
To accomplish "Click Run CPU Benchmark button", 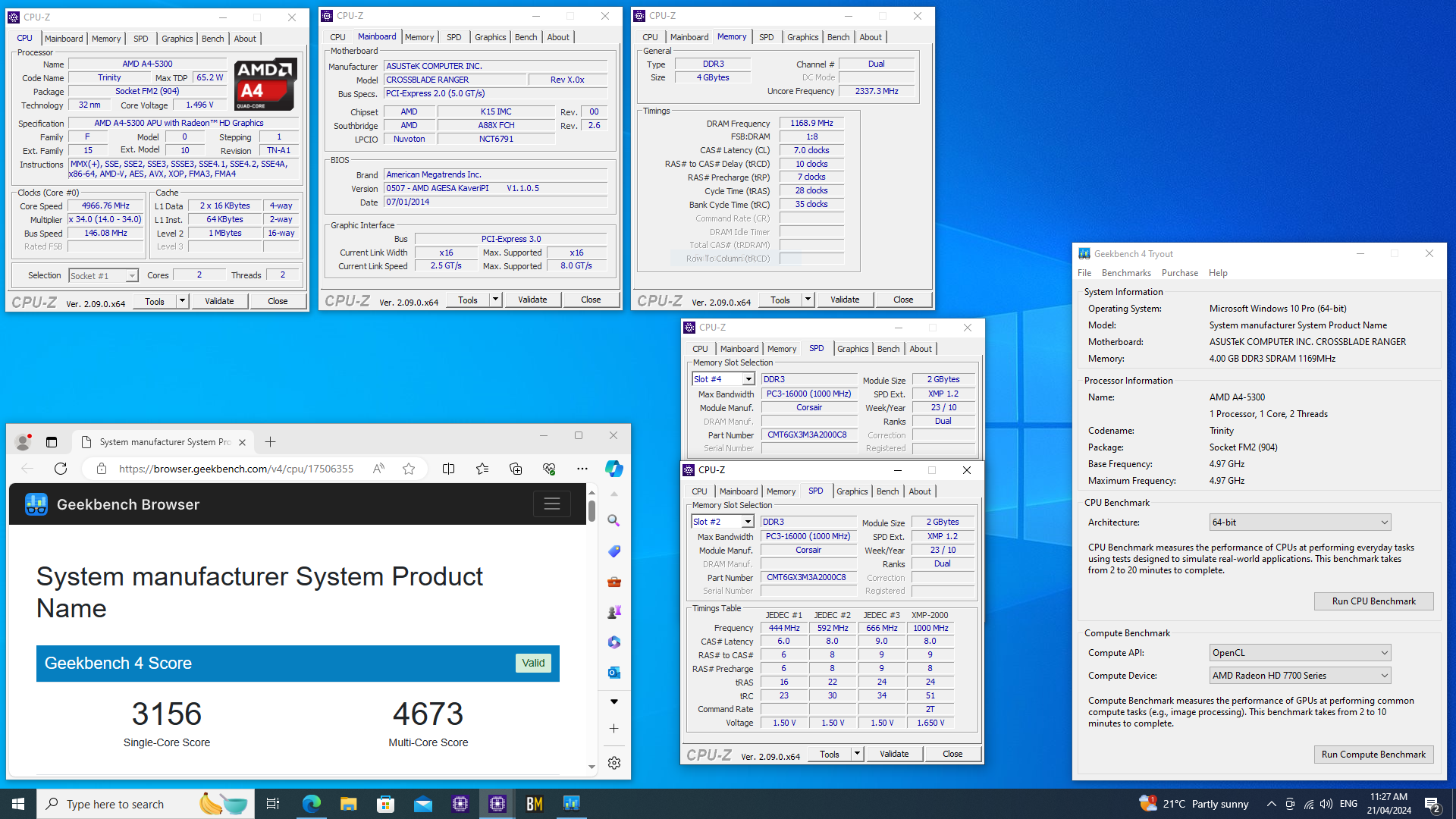I will click(x=1373, y=601).
